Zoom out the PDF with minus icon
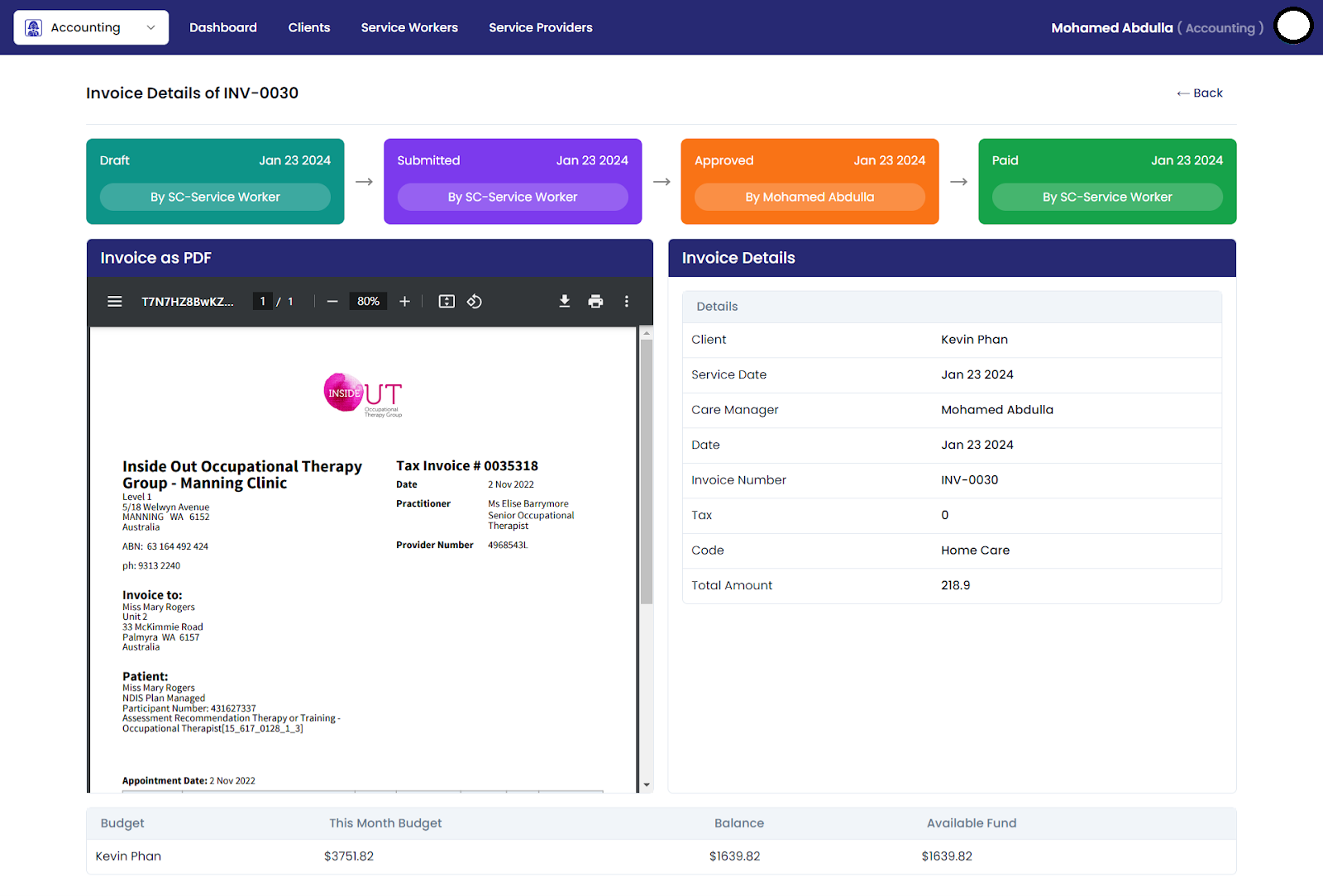 pyautogui.click(x=332, y=302)
